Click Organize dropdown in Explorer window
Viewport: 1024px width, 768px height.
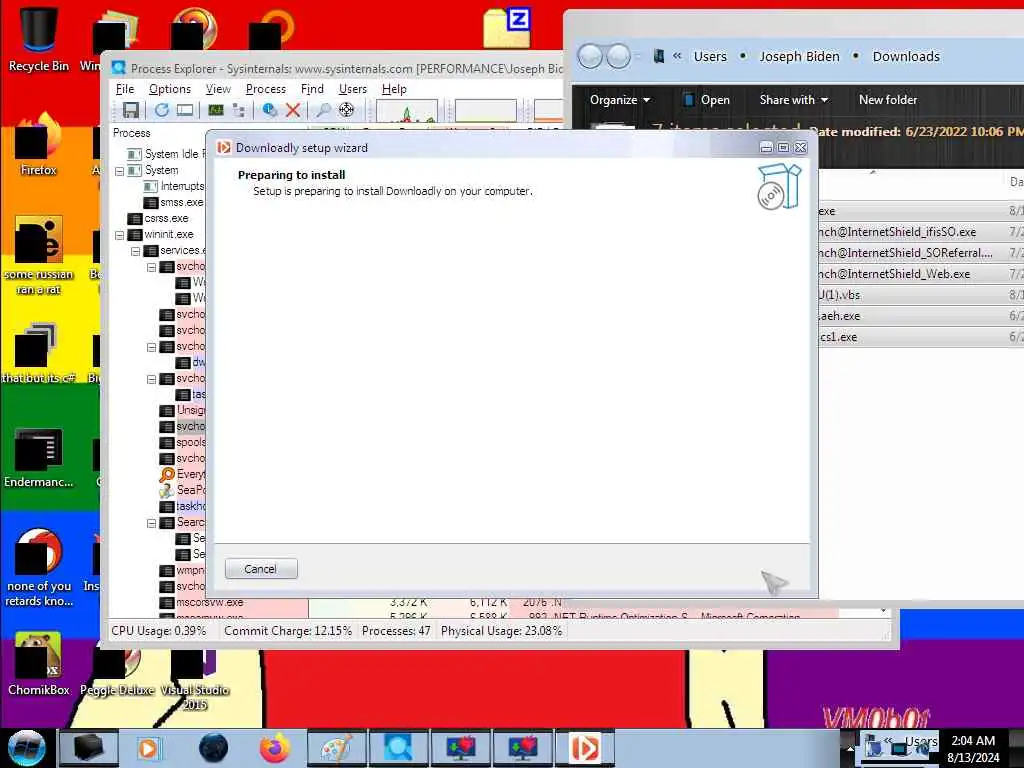(620, 100)
